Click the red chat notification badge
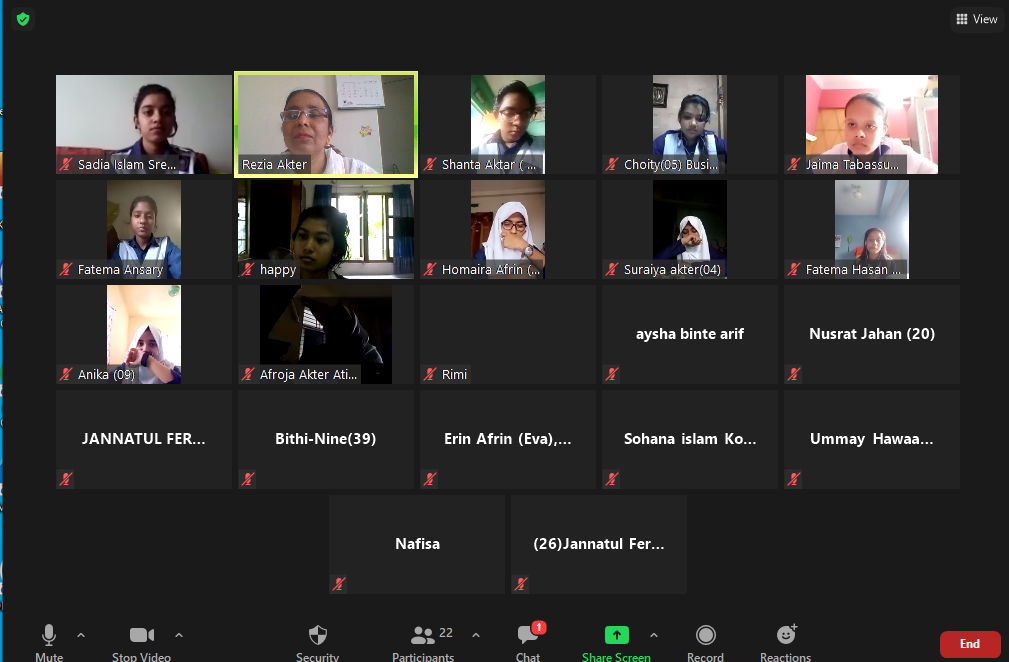1009x662 pixels. [539, 627]
